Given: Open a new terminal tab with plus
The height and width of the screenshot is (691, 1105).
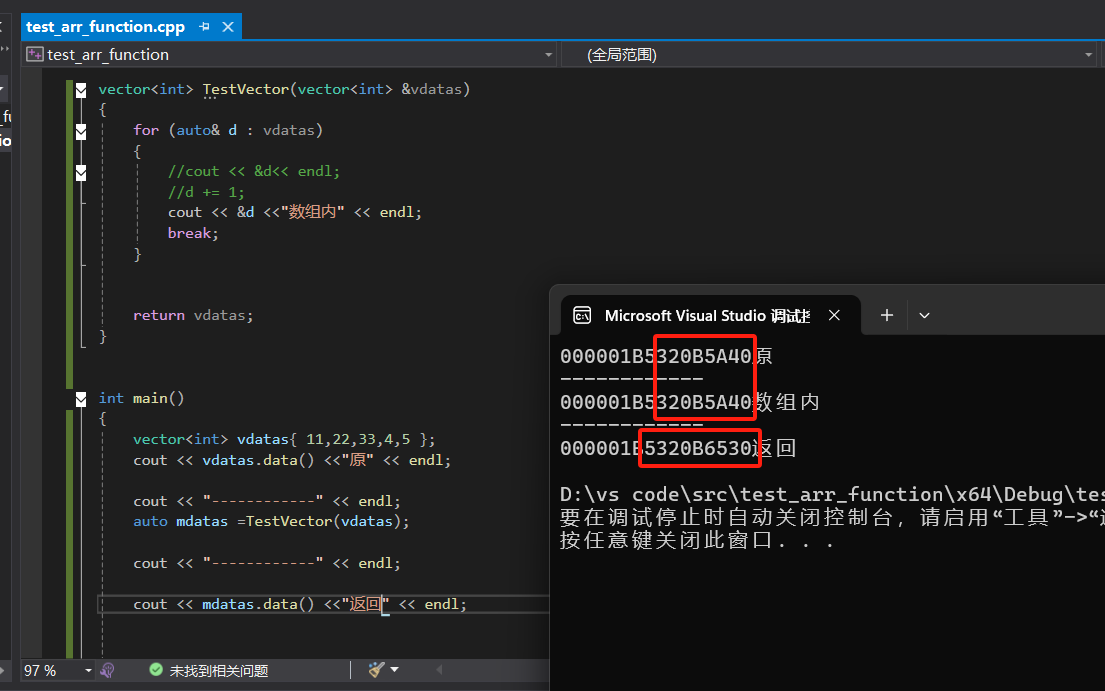Looking at the screenshot, I should pos(887,315).
